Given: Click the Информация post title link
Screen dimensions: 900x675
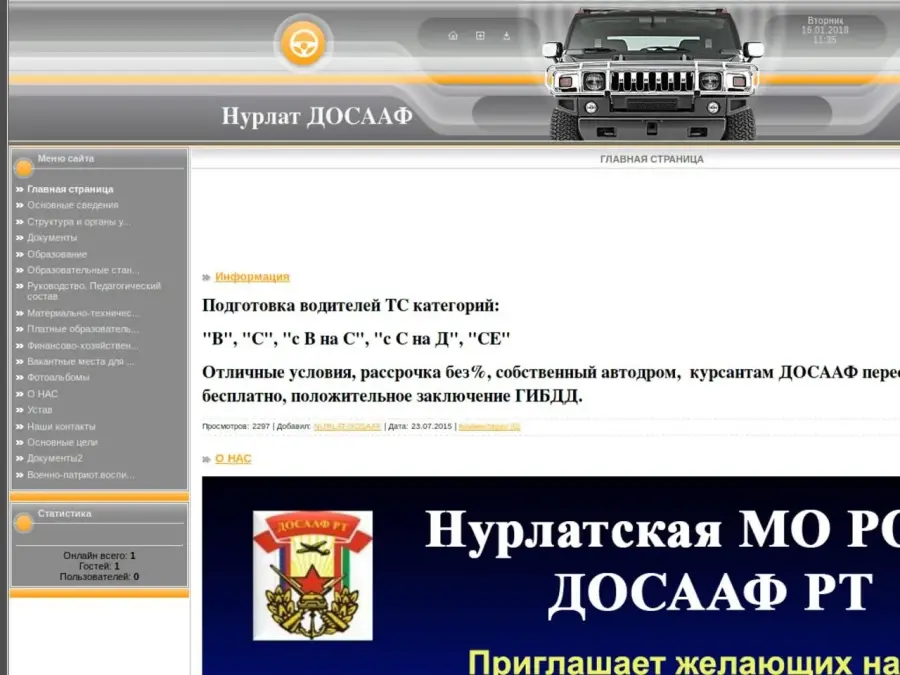Looking at the screenshot, I should (x=252, y=277).
